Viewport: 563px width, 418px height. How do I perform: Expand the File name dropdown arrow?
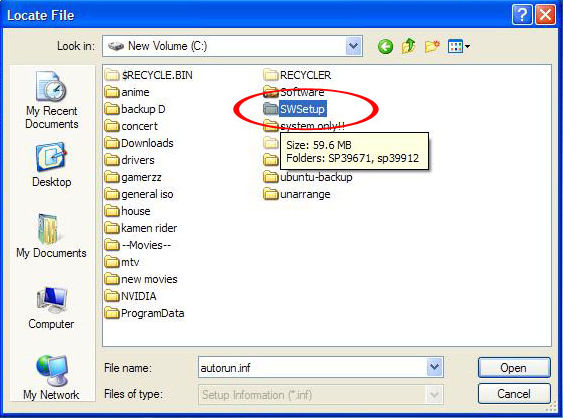click(434, 367)
